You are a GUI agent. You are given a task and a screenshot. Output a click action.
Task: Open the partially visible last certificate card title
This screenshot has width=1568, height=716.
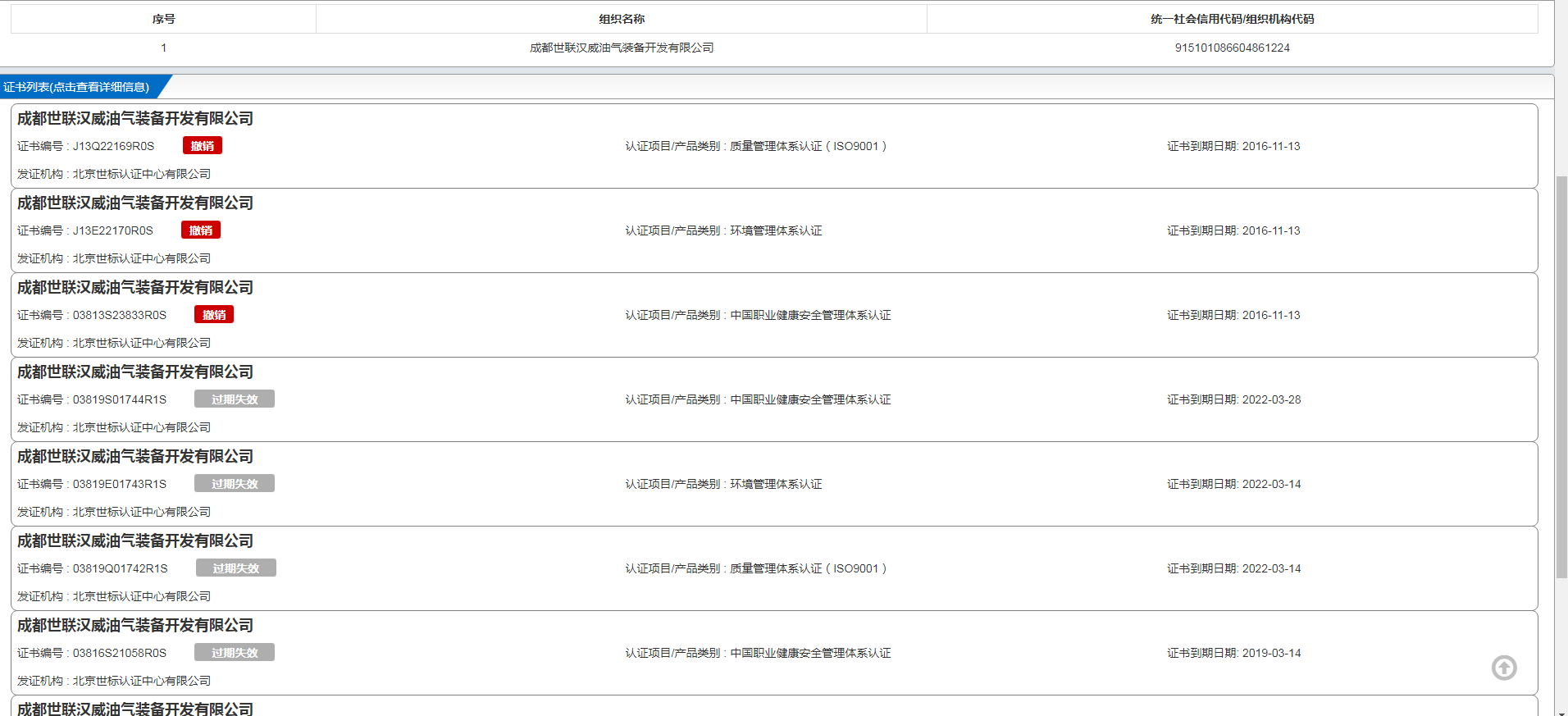[135, 709]
